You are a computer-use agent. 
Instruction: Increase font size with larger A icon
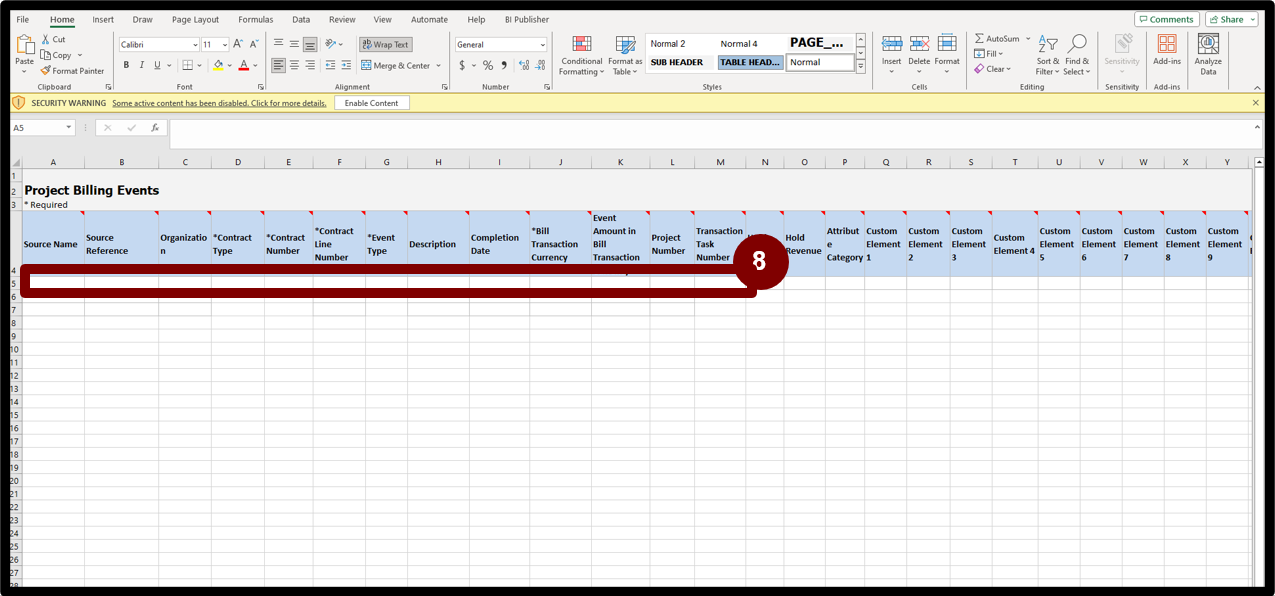tap(238, 45)
